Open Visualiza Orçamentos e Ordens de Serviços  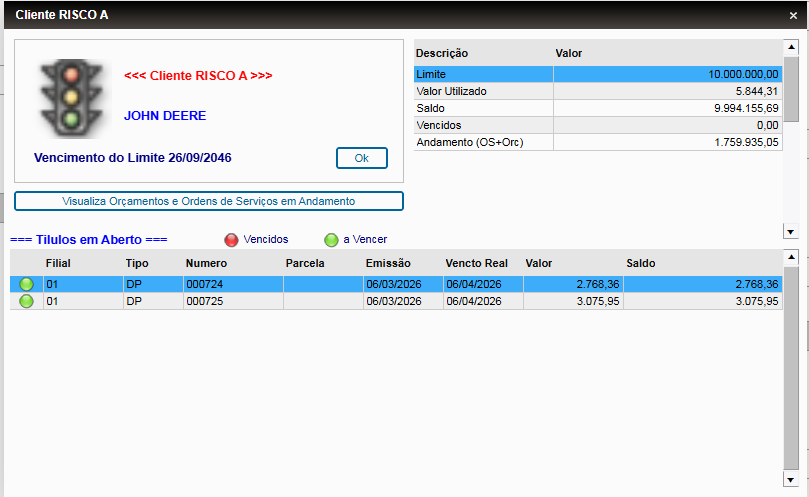tap(208, 201)
